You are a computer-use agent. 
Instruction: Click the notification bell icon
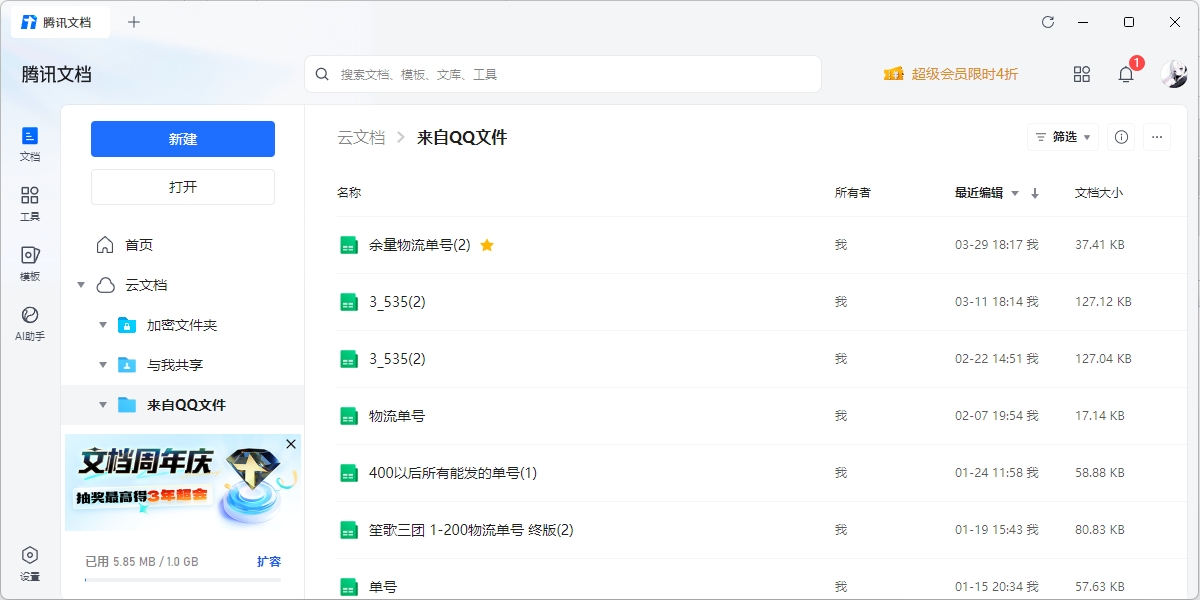point(1126,74)
